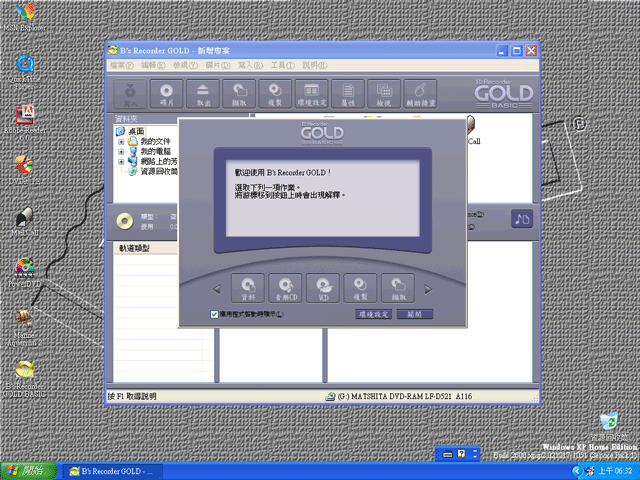Click the taskbar clock showing 06:32
This screenshot has height=480, width=640.
click(615, 471)
